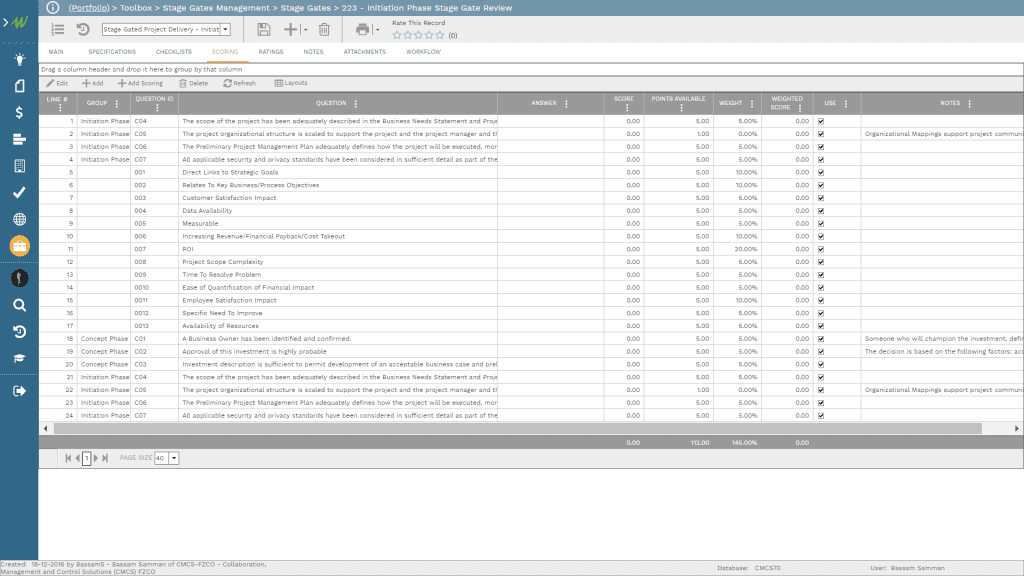Open the Workflow tab
This screenshot has width=1024, height=576.
421,52
